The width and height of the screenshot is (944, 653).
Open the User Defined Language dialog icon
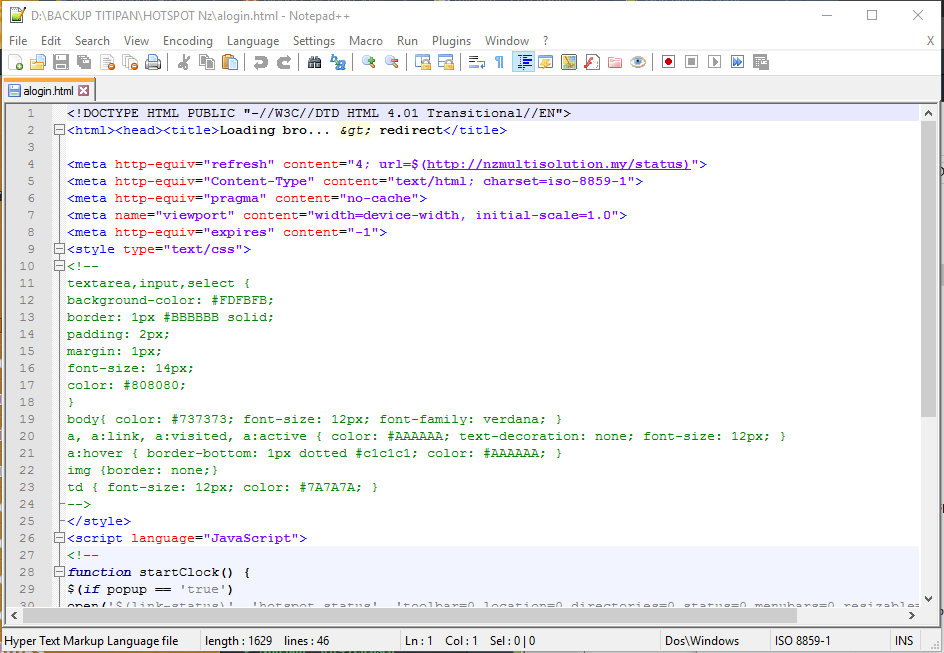[545, 62]
